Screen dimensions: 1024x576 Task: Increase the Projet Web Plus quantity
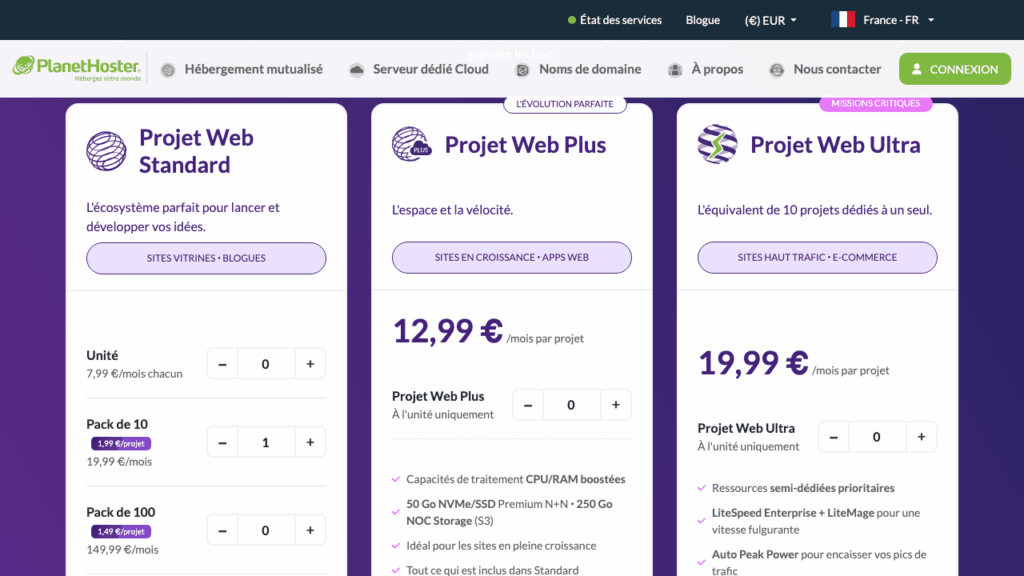[x=616, y=405]
